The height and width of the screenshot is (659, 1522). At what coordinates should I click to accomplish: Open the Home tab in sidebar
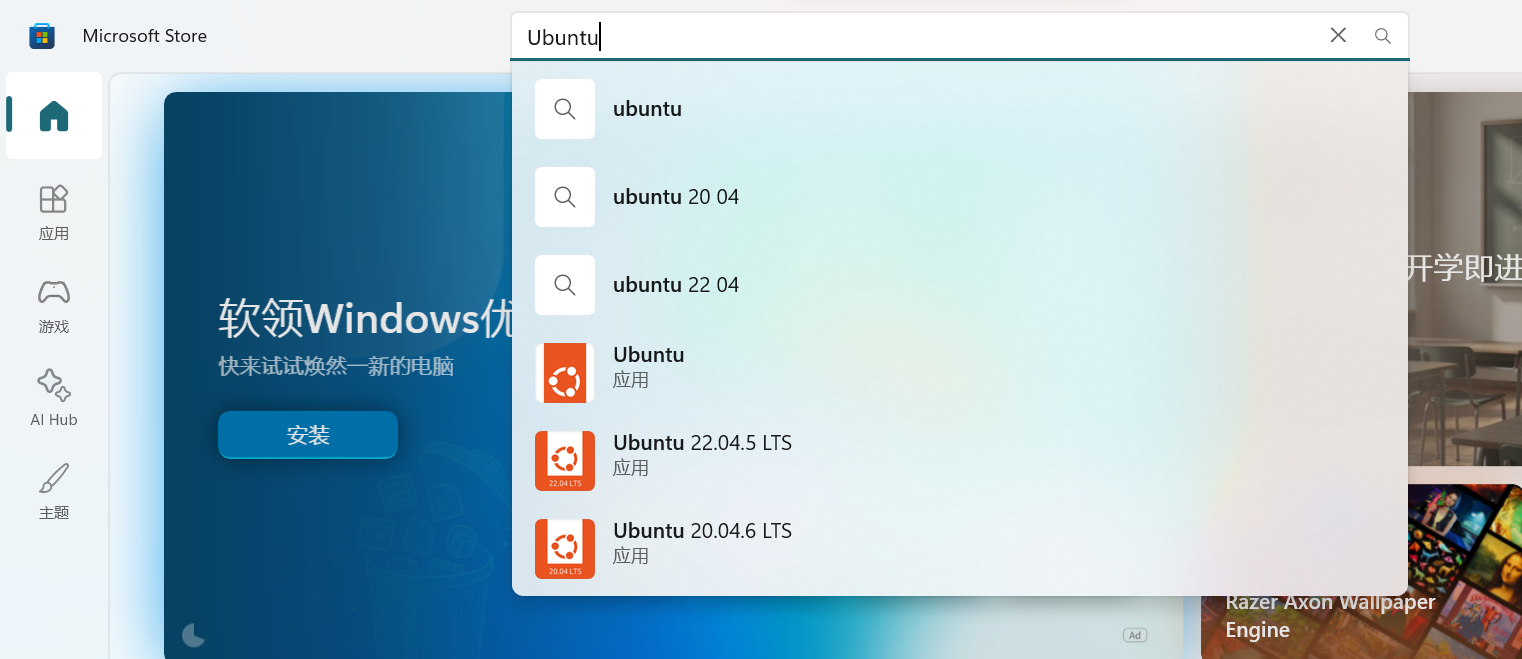click(54, 116)
